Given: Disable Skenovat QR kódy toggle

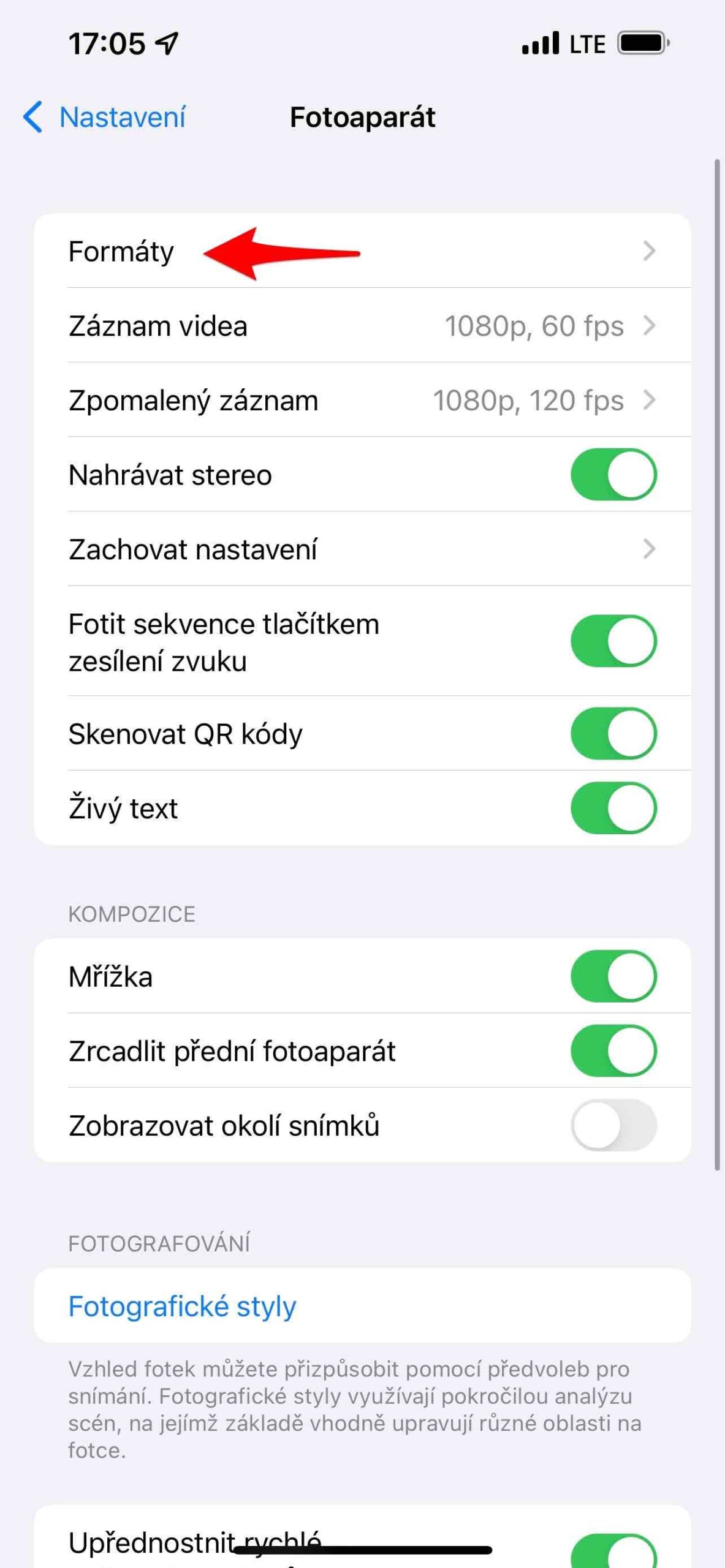Looking at the screenshot, I should 613,734.
